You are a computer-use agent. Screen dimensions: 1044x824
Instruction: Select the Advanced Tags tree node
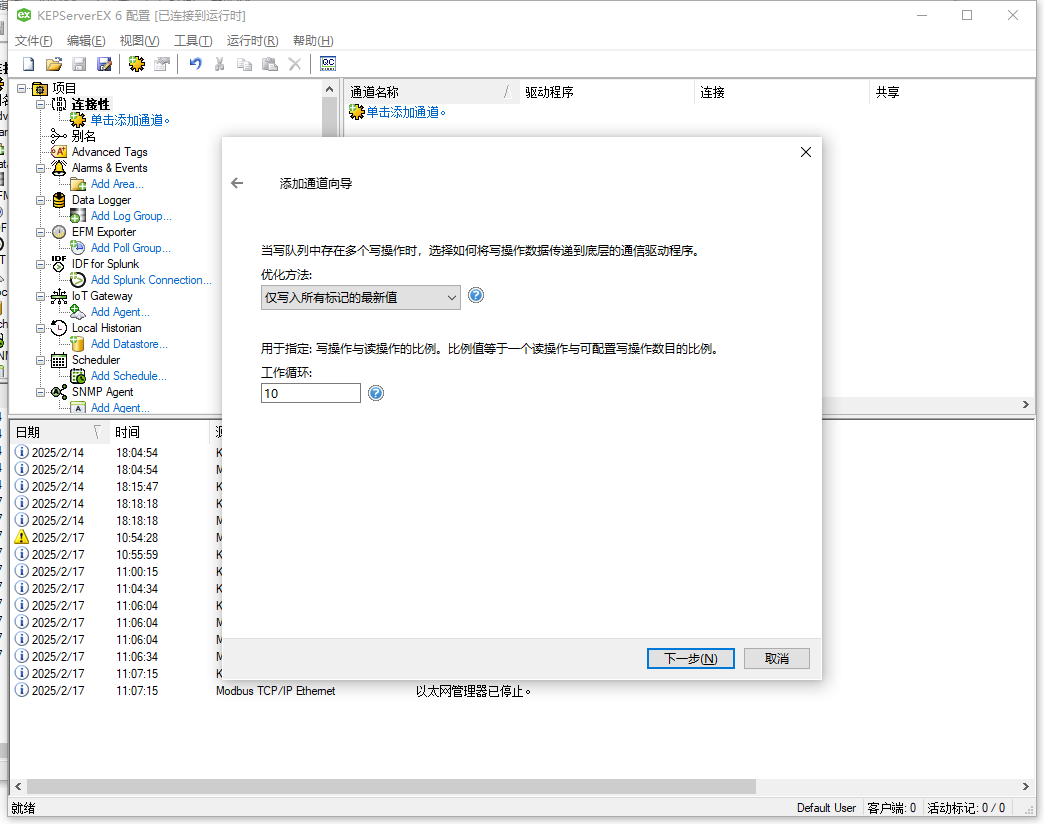pos(109,152)
